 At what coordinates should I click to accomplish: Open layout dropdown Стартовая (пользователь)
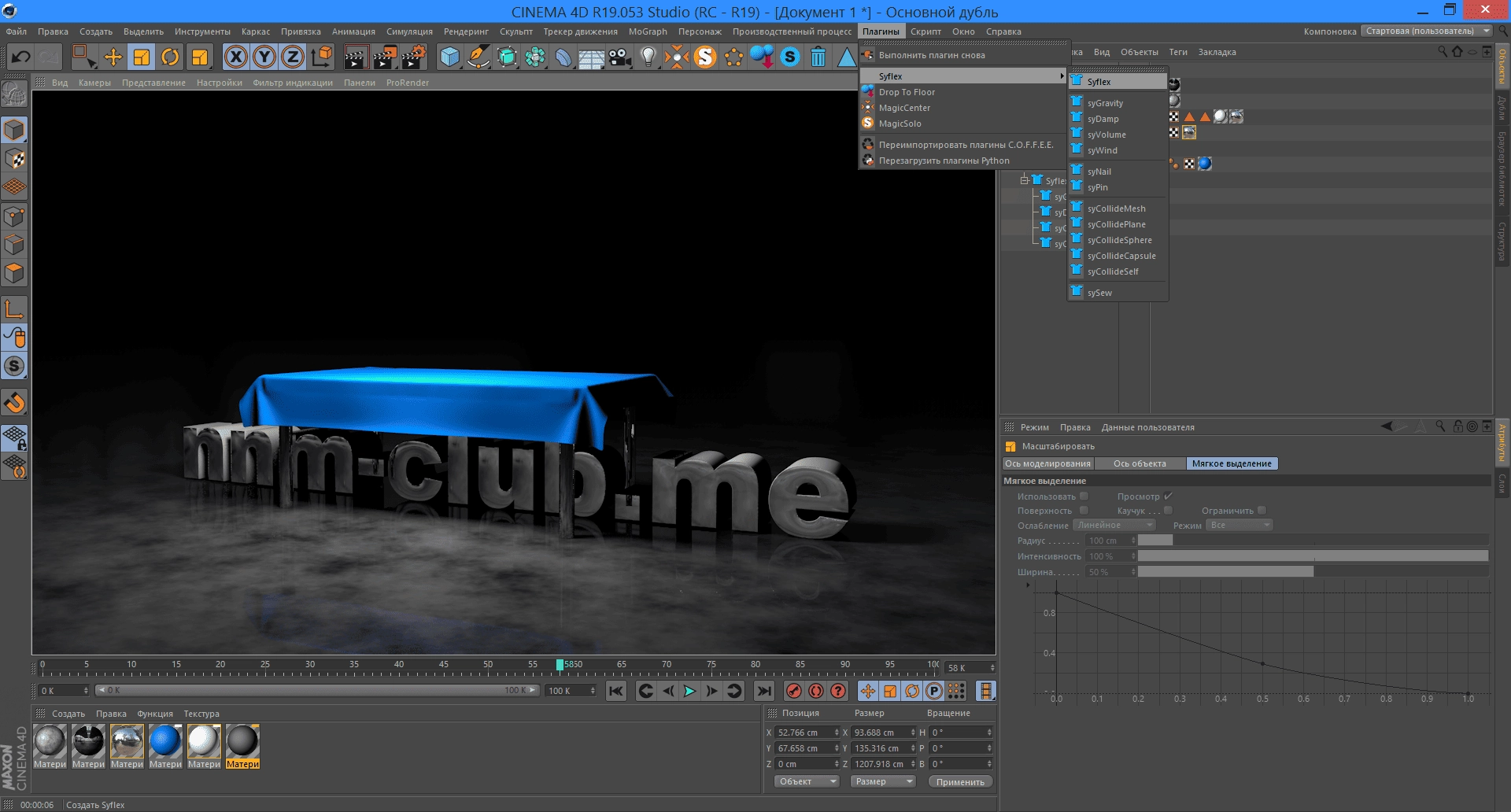point(1428,31)
